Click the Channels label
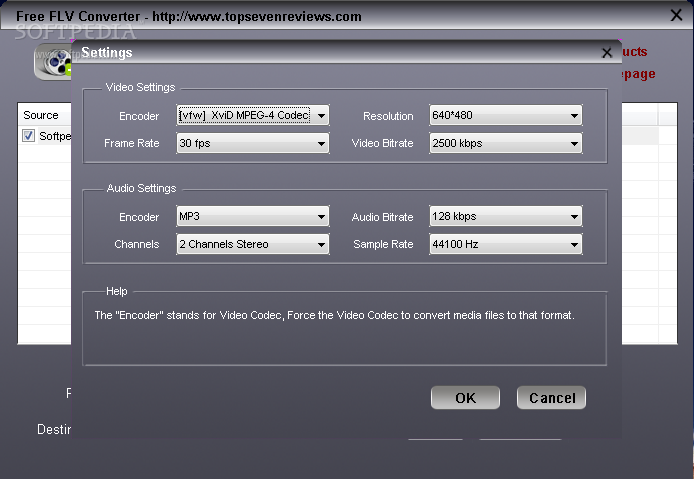 tap(136, 244)
